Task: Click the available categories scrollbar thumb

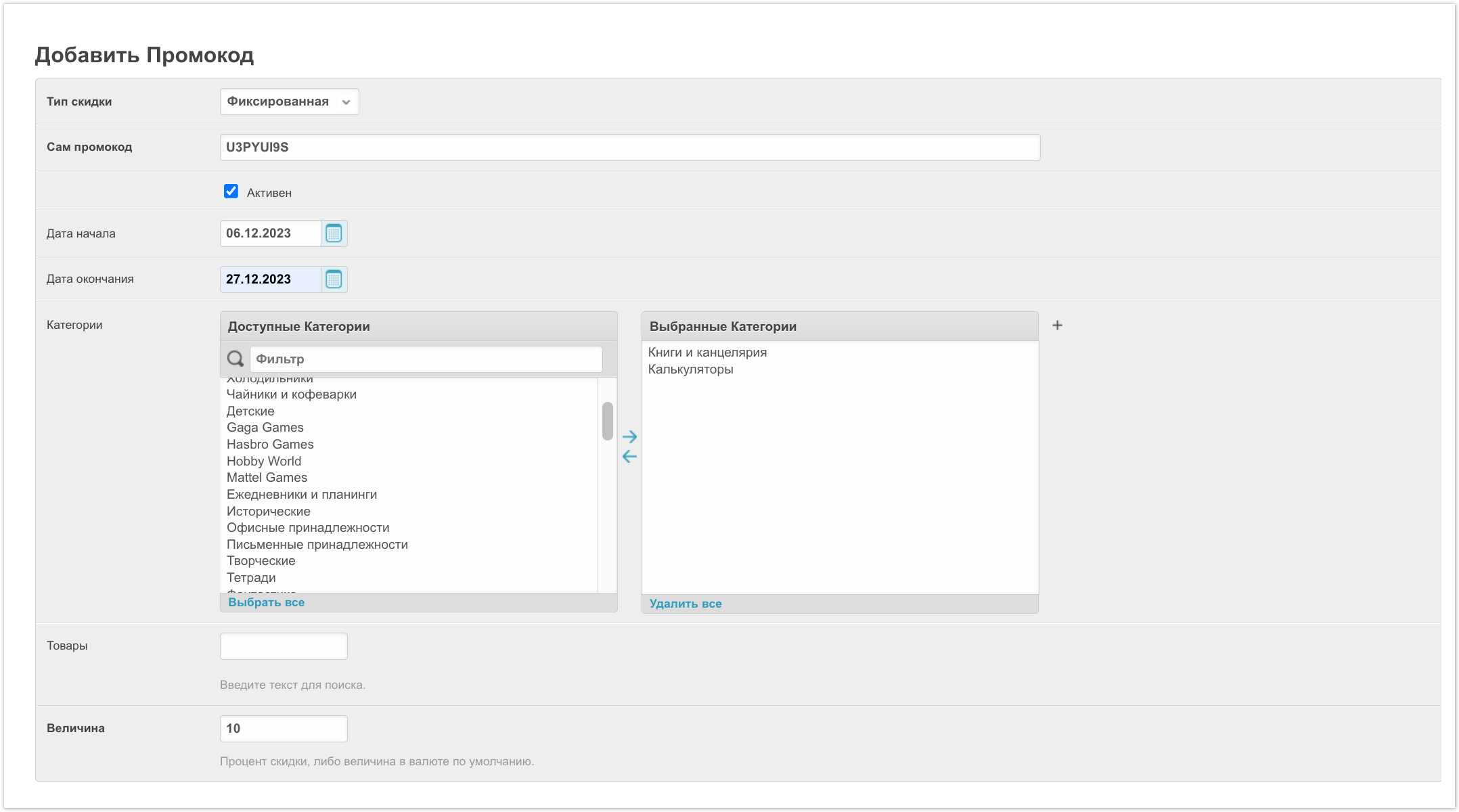Action: [x=607, y=421]
